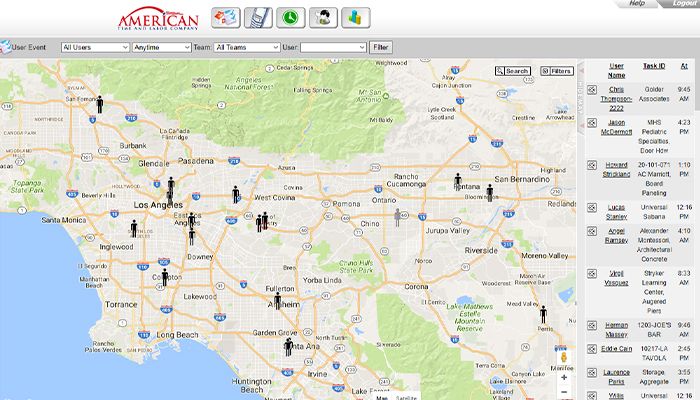Sort by the At column header
This screenshot has width=700, height=400.
684,66
